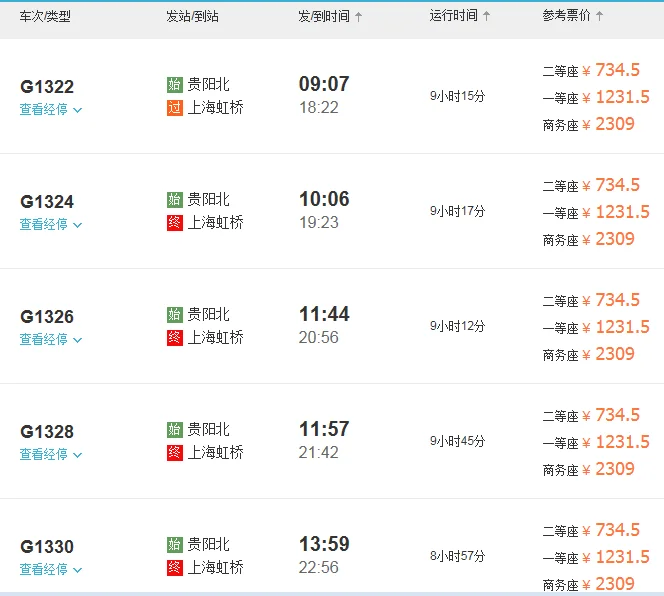Click the green 始 icon for train G1326

[x=175, y=315]
